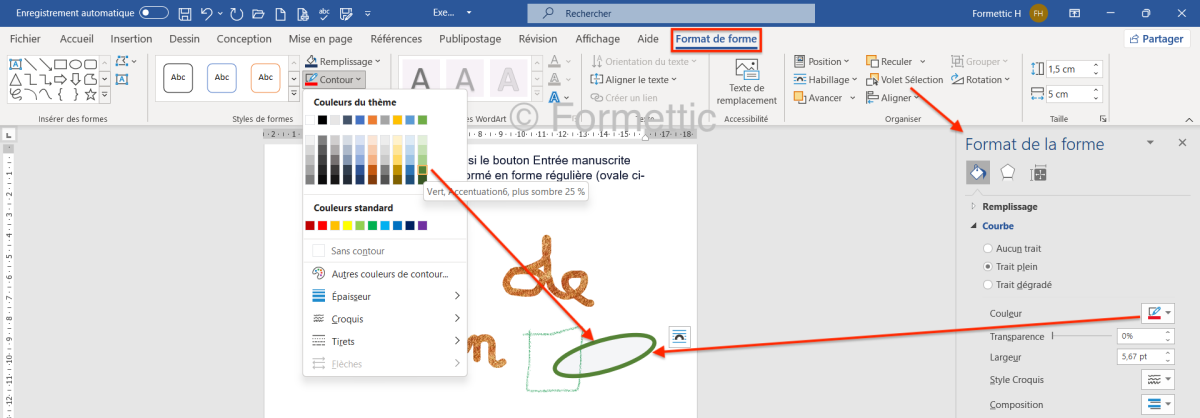The height and width of the screenshot is (418, 1200).
Task: Click the Partager button
Action: tap(1157, 39)
